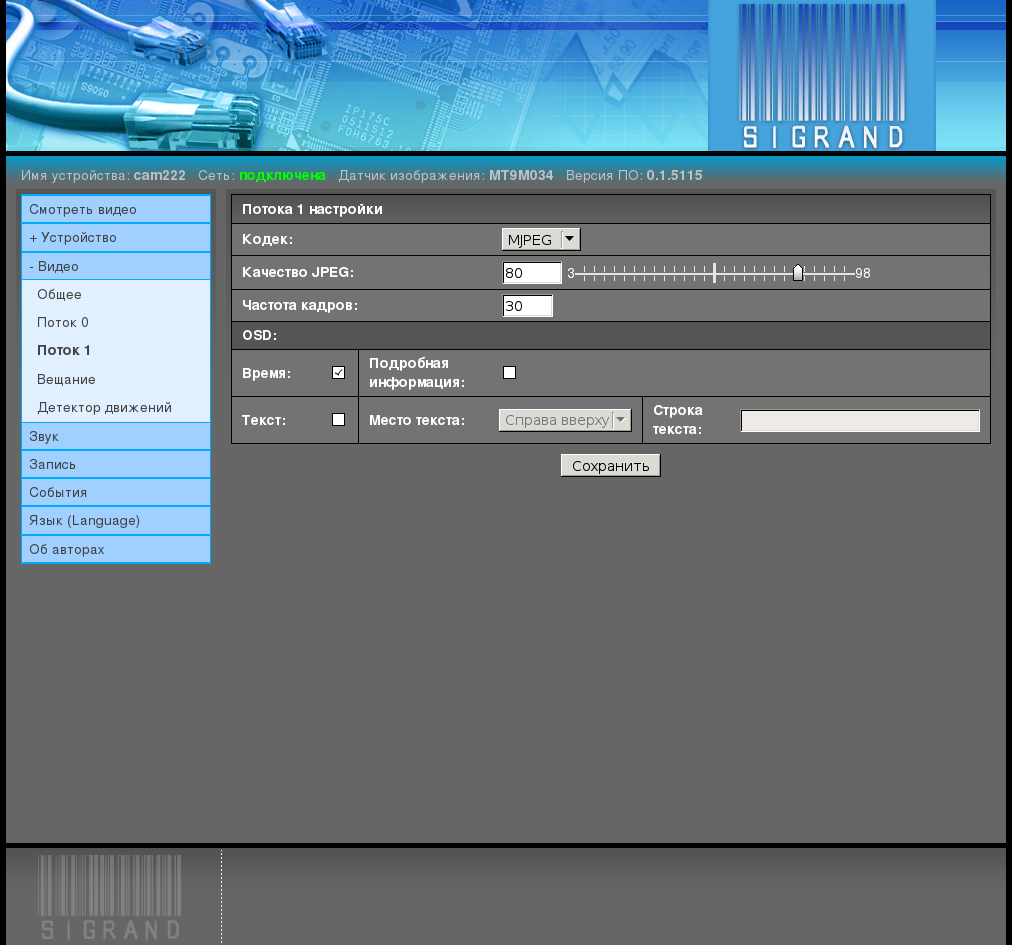Viewport: 1012px width, 945px height.
Task: Select Поток 0 in sidebar
Action: (x=63, y=322)
